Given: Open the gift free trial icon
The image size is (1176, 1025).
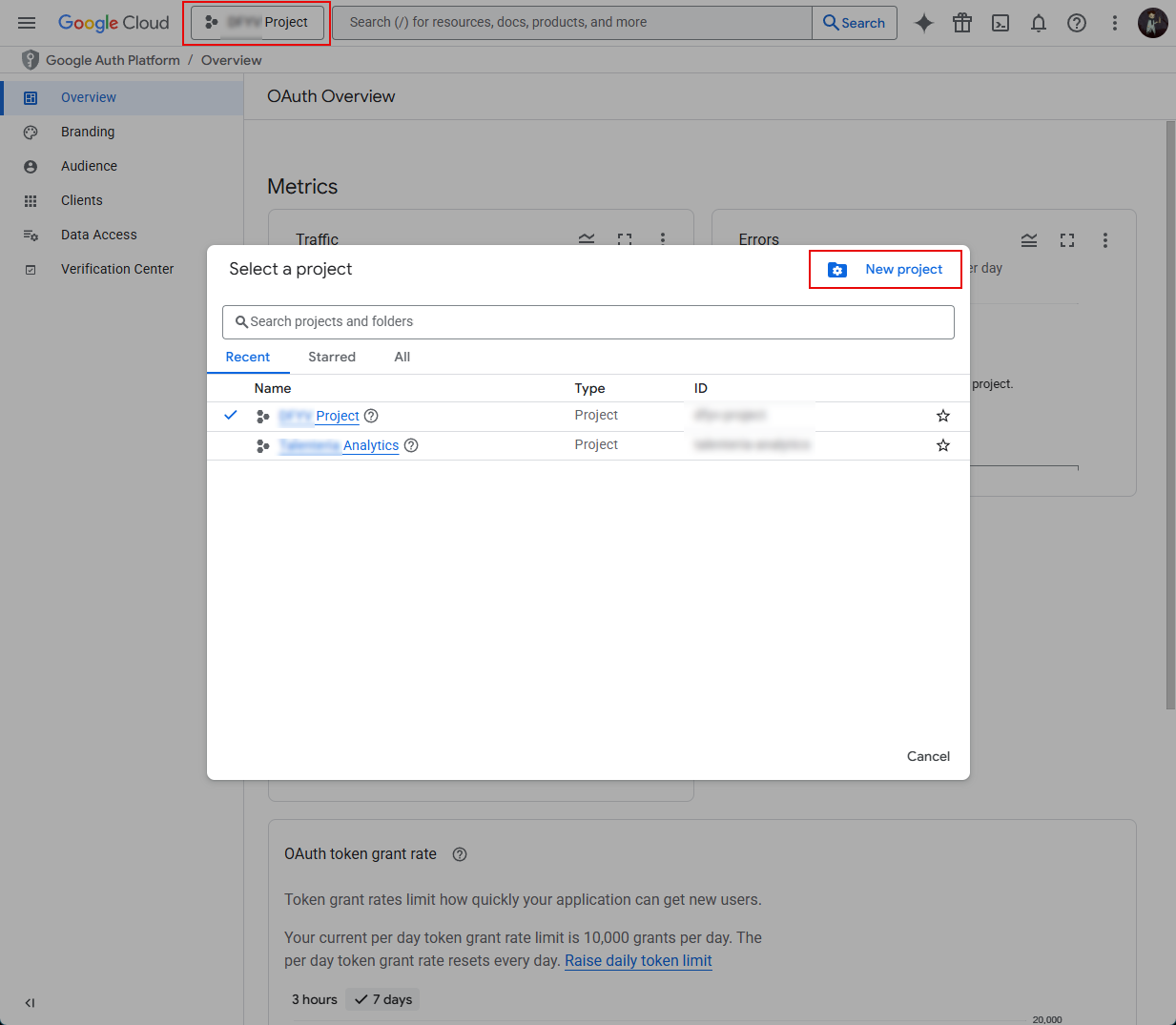Looking at the screenshot, I should pyautogui.click(x=961, y=23).
